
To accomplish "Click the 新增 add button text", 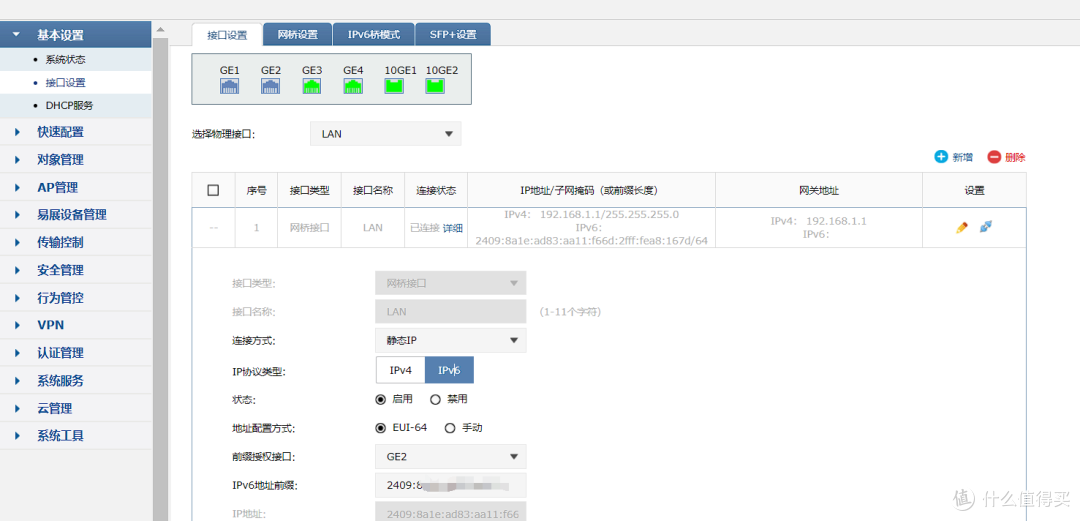I will (962, 157).
